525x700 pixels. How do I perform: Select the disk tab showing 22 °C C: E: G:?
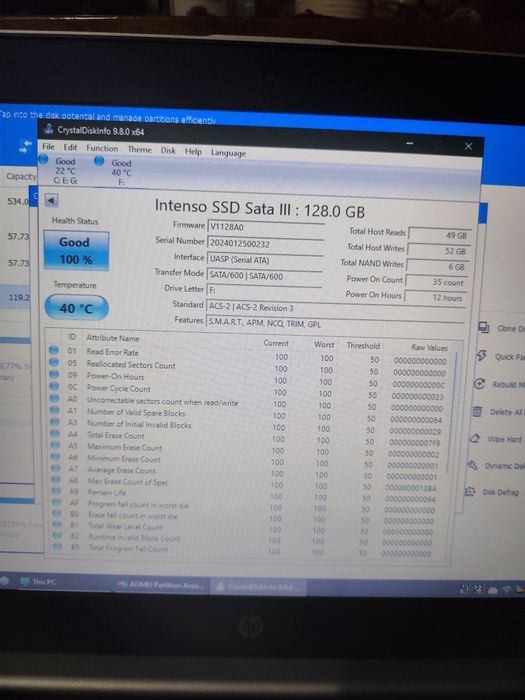pos(60,170)
